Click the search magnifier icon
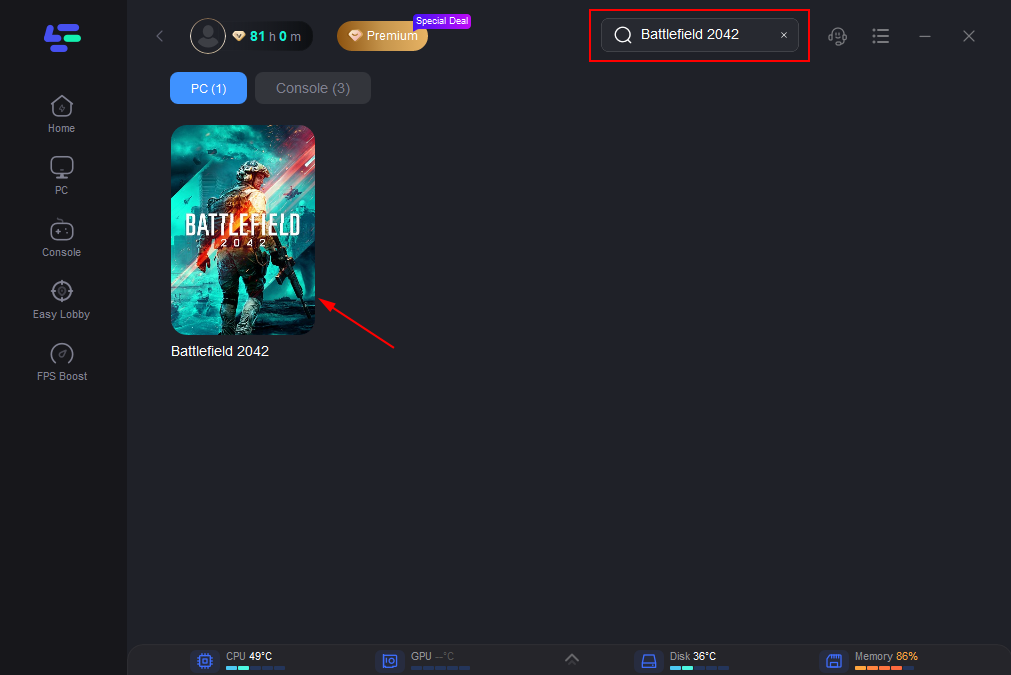The width and height of the screenshot is (1011, 675). click(x=623, y=35)
